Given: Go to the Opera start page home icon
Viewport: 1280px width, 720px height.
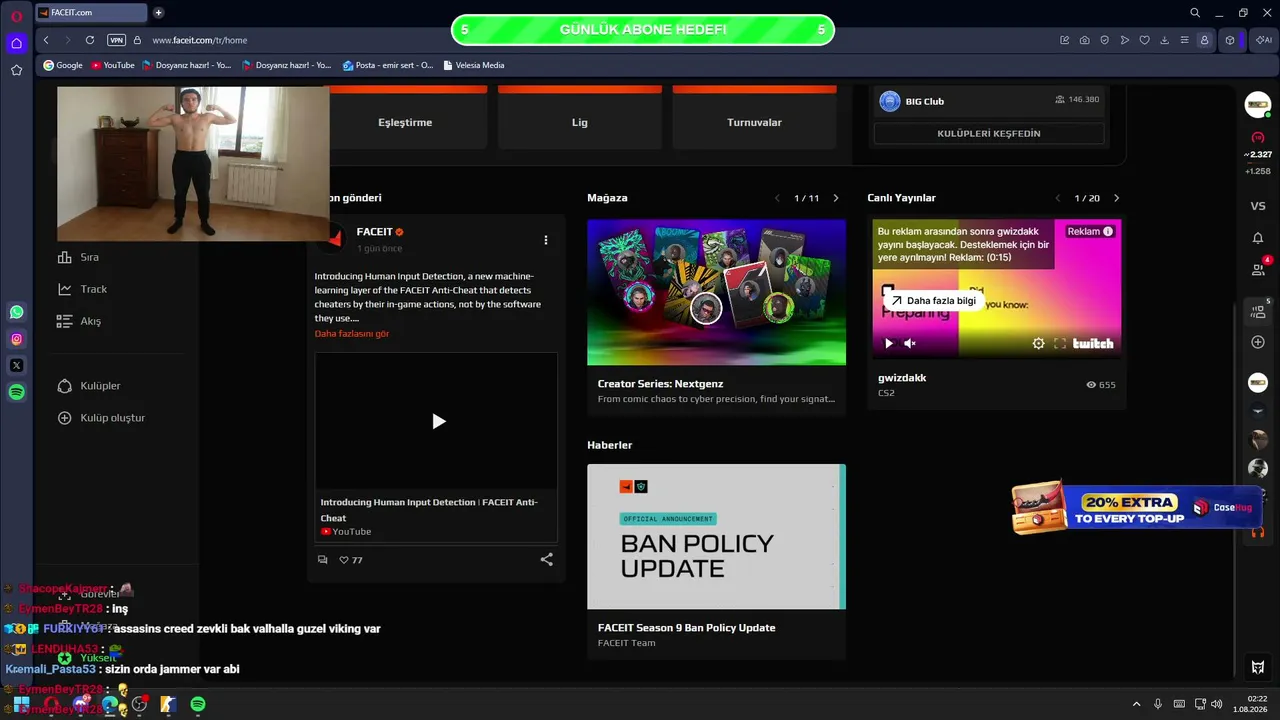Looking at the screenshot, I should [x=16, y=43].
